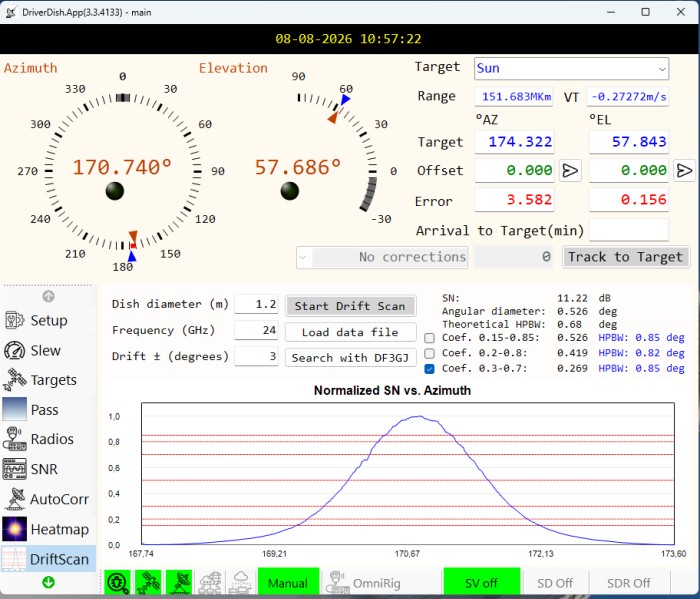Viewport: 700px width, 599px height.
Task: Click the green satellite icon
Action: (x=148, y=582)
